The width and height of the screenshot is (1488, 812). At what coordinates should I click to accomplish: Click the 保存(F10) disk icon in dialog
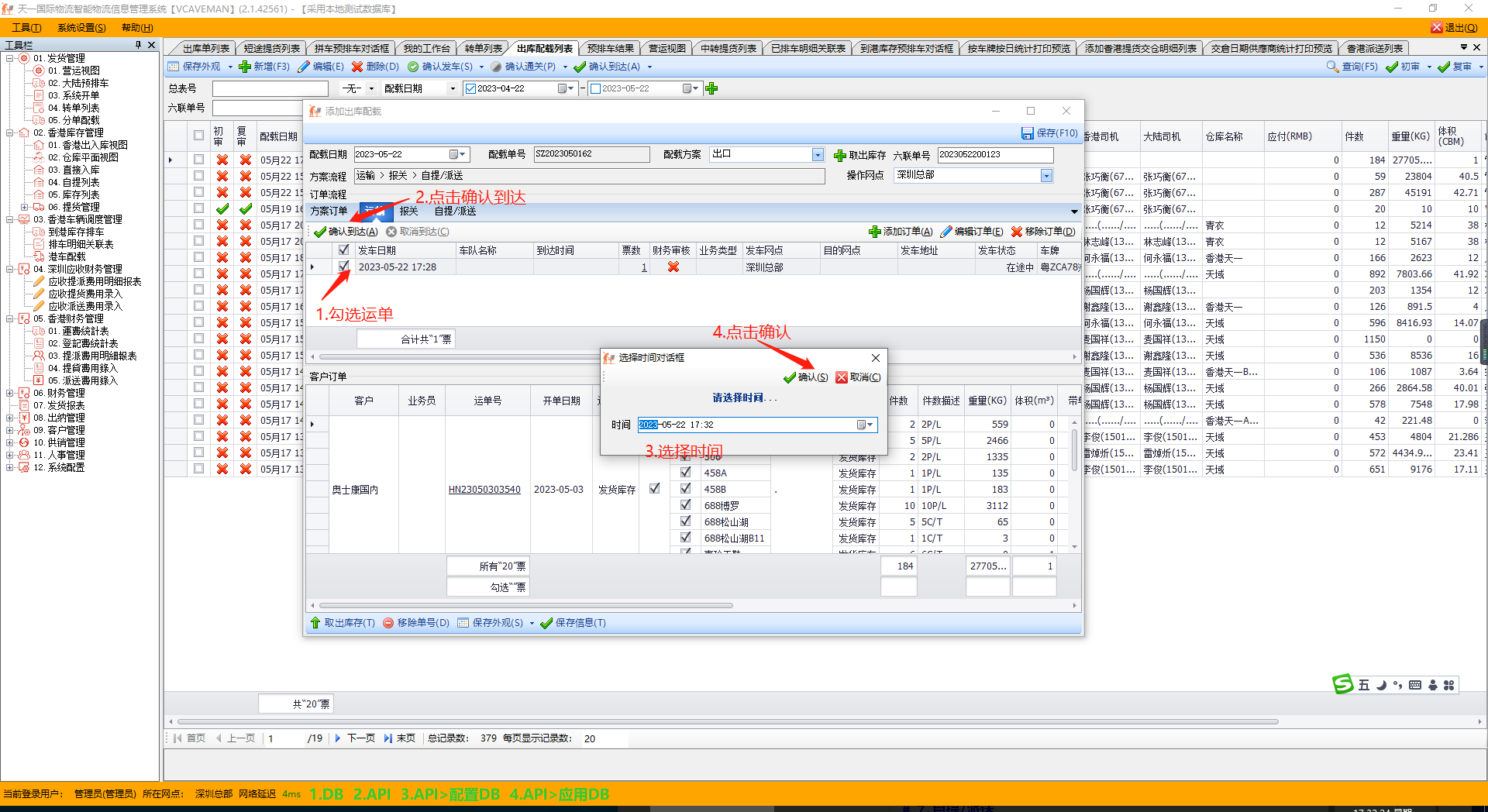(x=1028, y=133)
